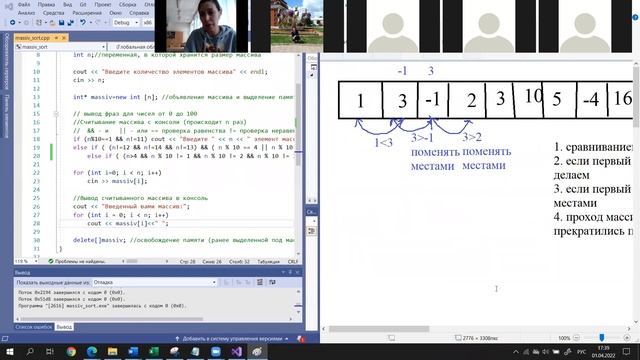Click Output panel horizontal scrollbar

point(112,319)
